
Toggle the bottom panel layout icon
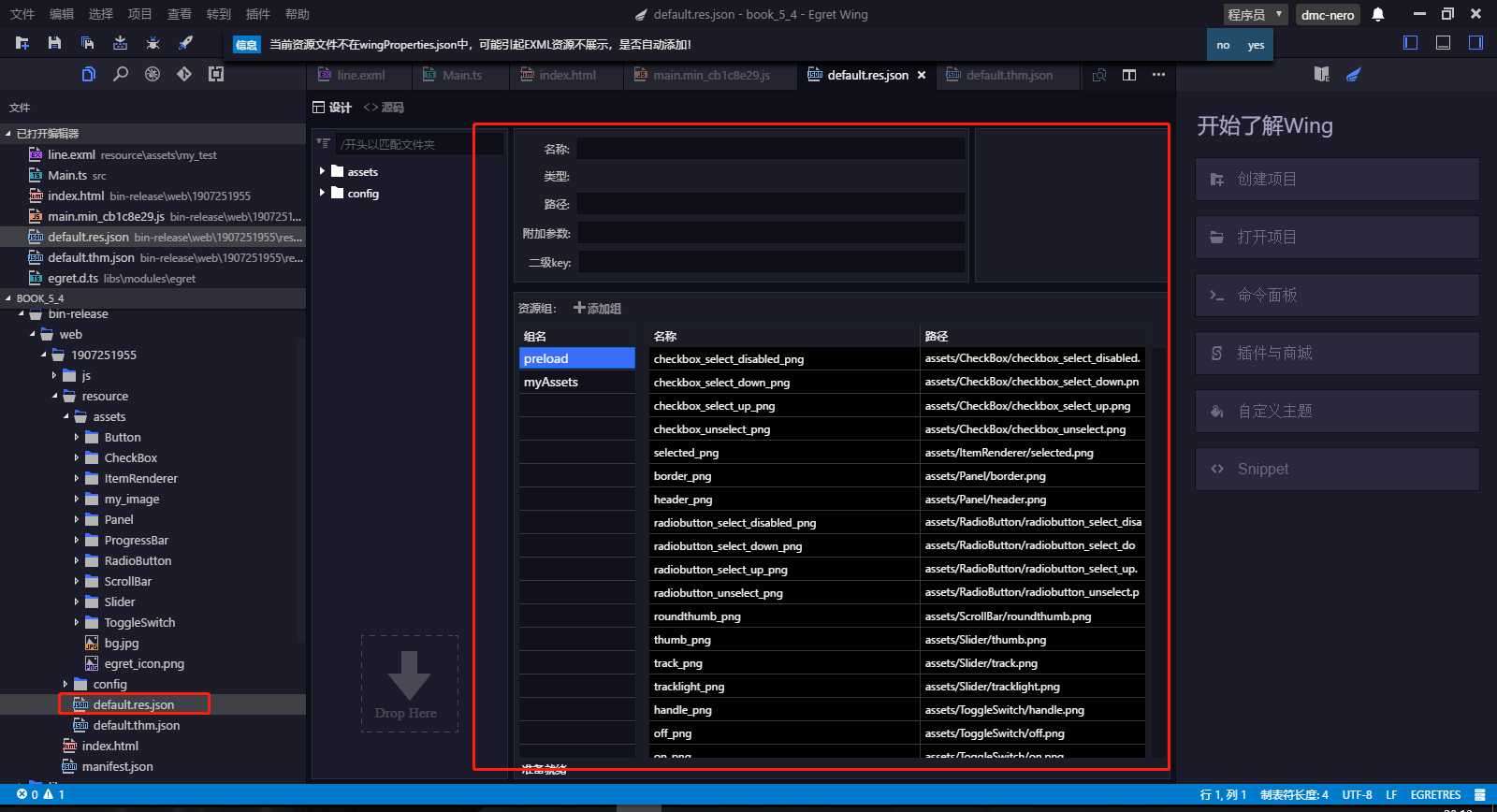(x=1444, y=43)
